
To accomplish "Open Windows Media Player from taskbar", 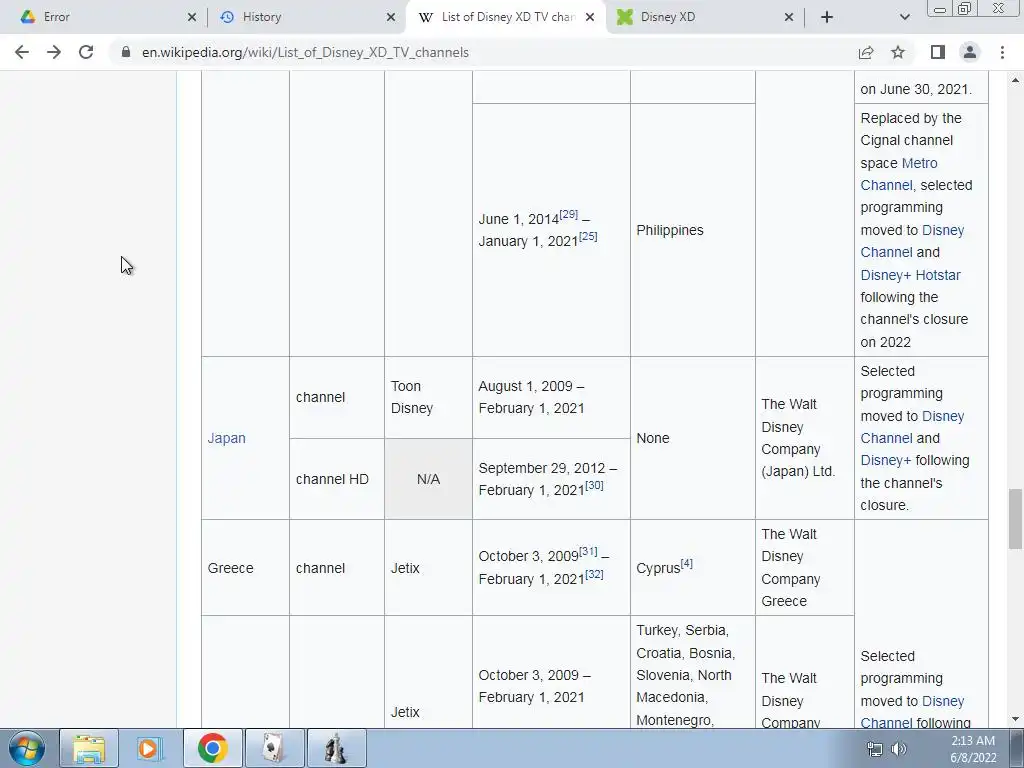I will tap(149, 748).
